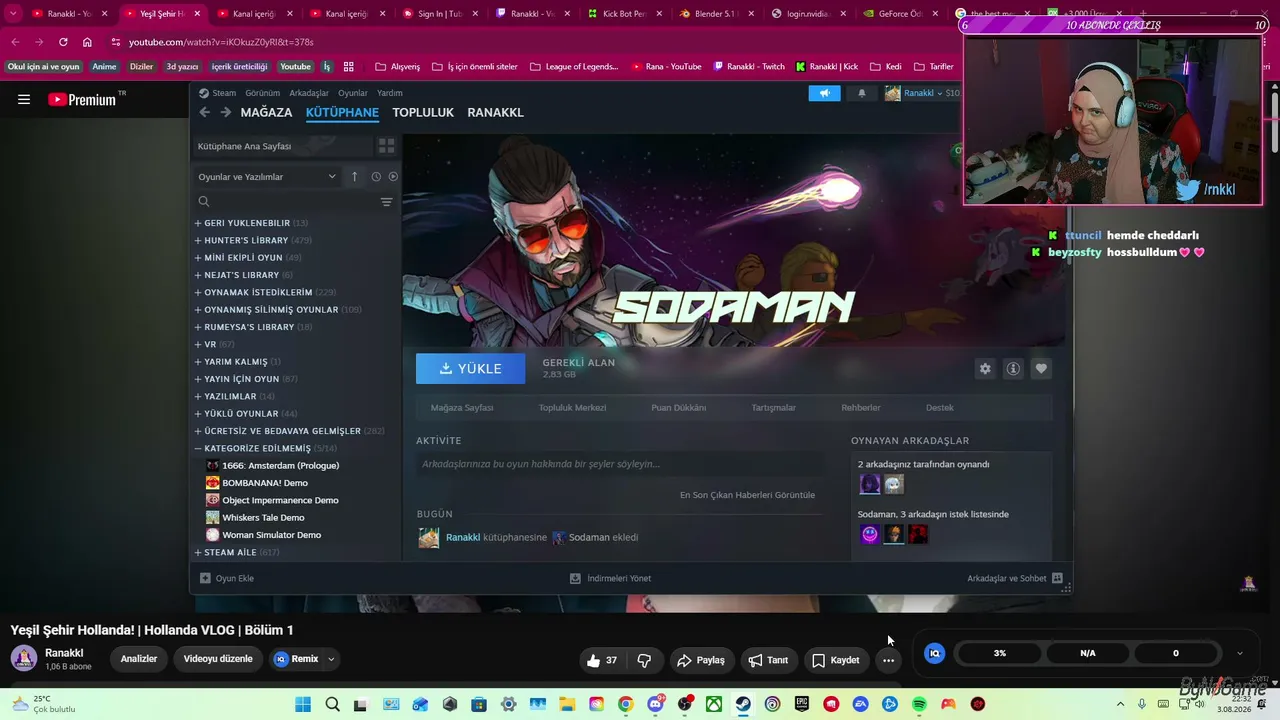This screenshot has height=720, width=1280.
Task: Reload the browser page
Action: [63, 42]
